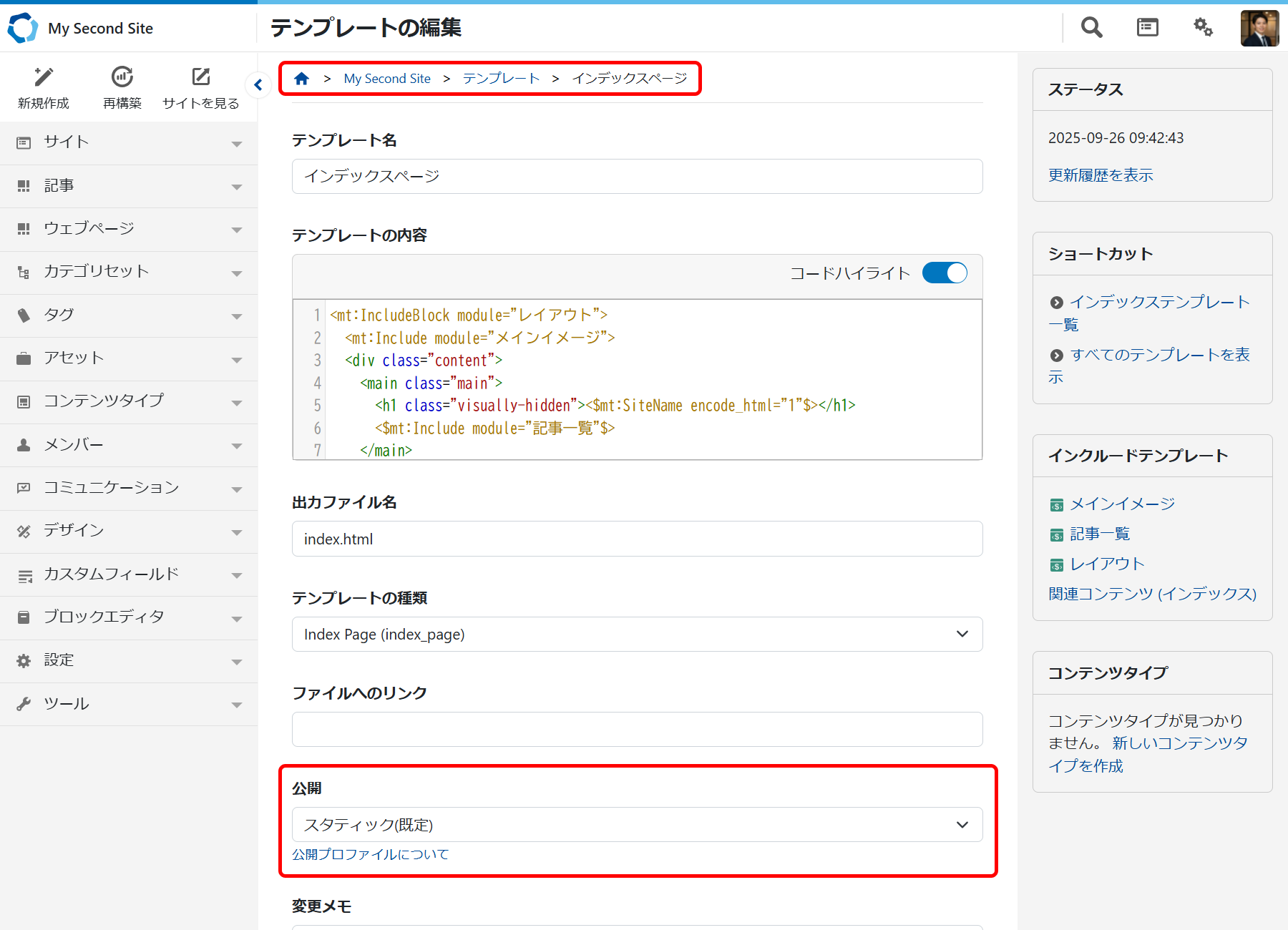Expand the デザイン sidebar menu
1288x930 pixels.
[129, 531]
